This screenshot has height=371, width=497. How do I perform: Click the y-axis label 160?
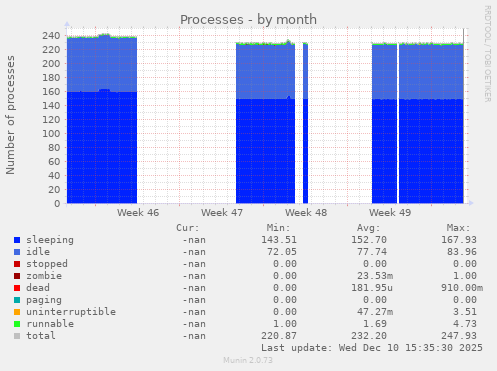click(x=51, y=92)
